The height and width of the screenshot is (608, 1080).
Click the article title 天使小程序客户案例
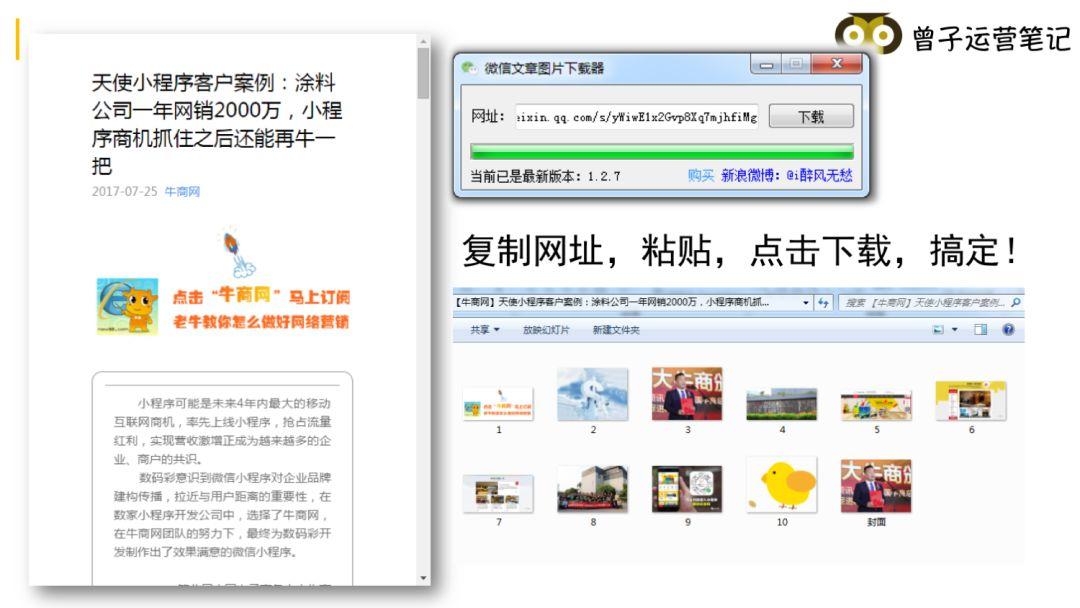pos(216,124)
